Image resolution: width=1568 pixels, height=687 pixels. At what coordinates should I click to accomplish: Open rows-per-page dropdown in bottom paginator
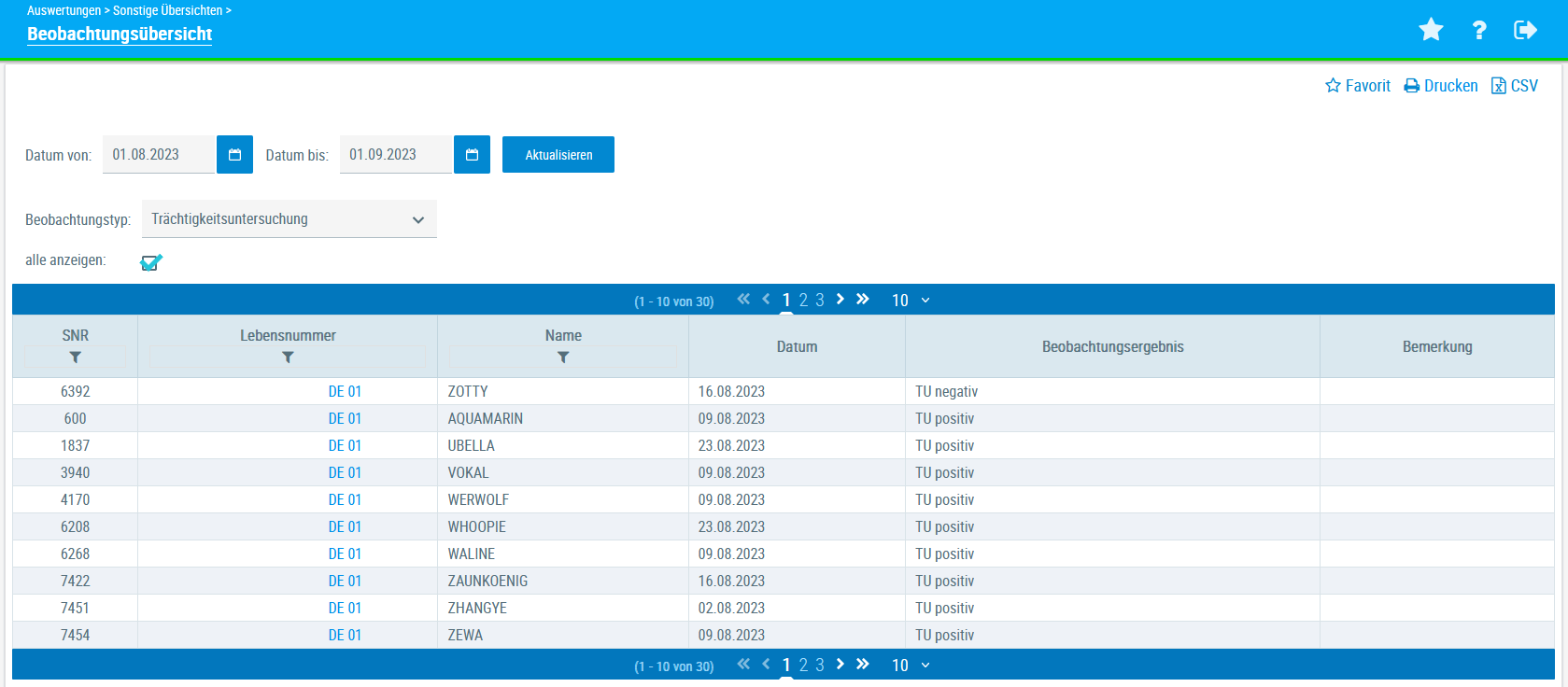point(911,665)
